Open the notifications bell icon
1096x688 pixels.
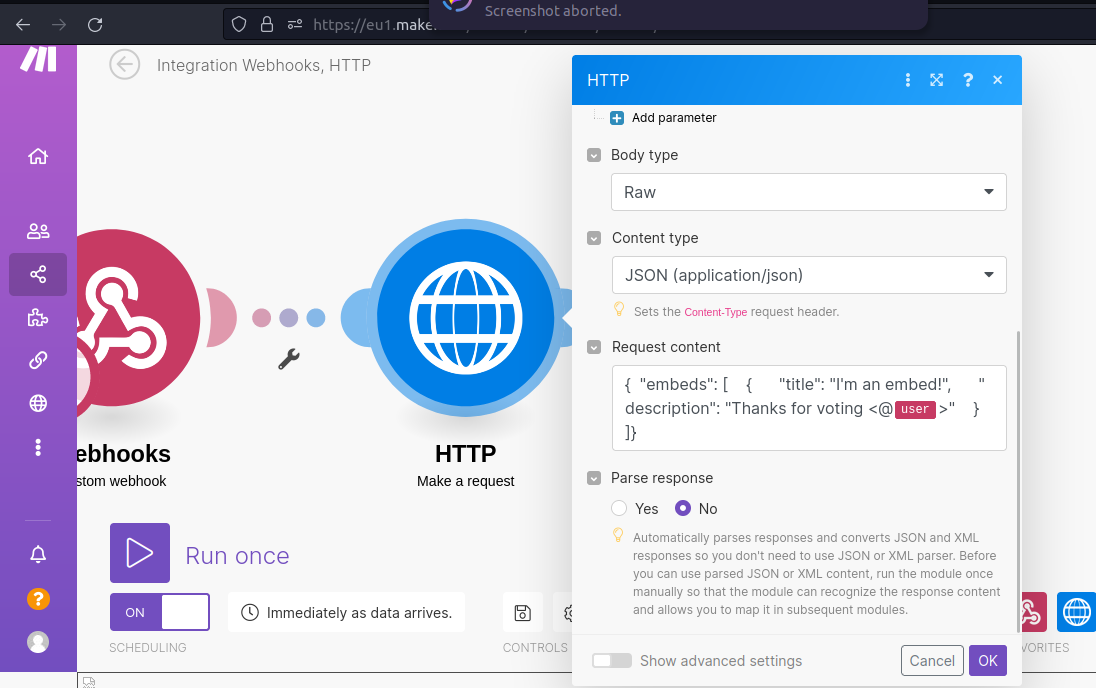[38, 554]
